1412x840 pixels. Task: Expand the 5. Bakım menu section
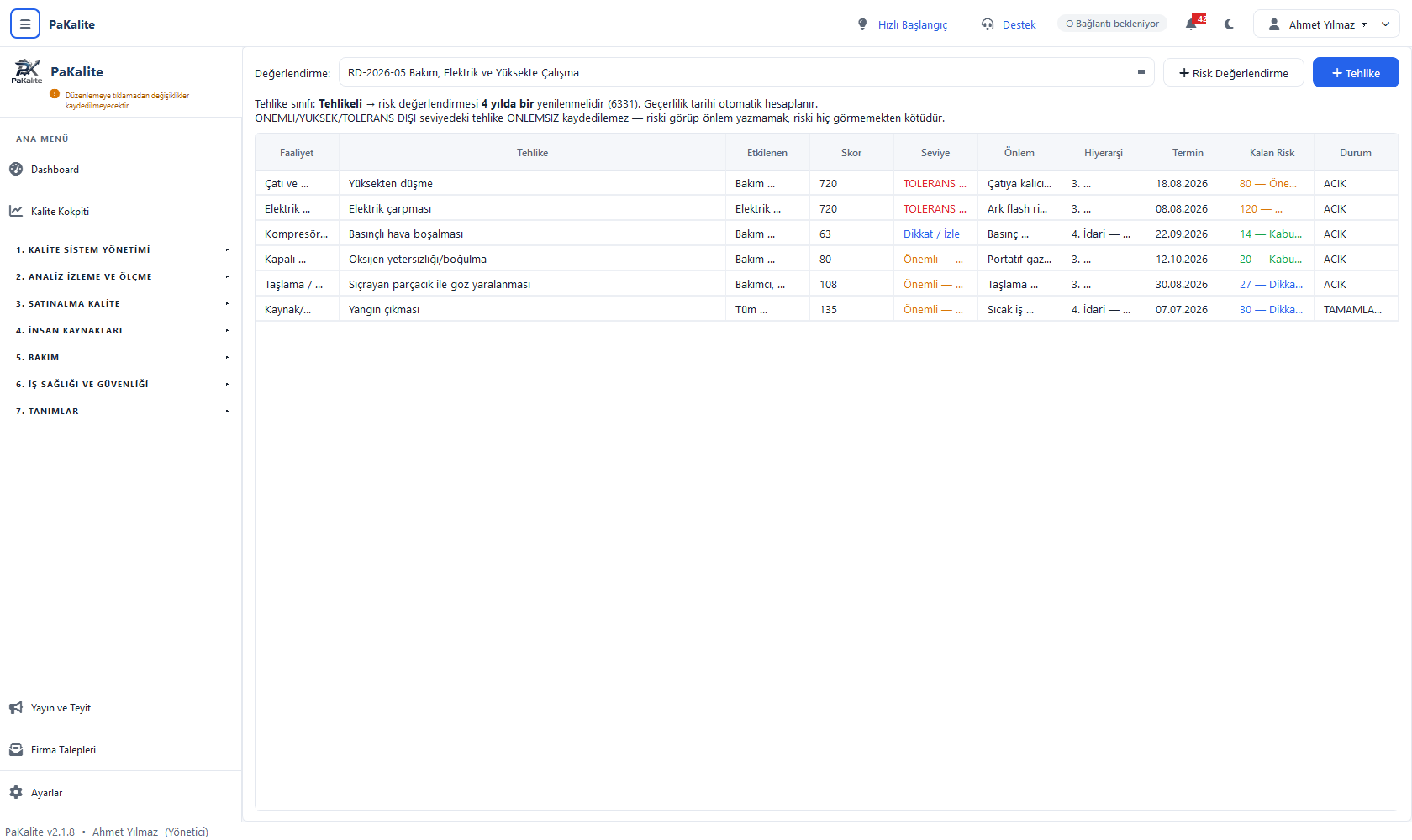tap(121, 357)
